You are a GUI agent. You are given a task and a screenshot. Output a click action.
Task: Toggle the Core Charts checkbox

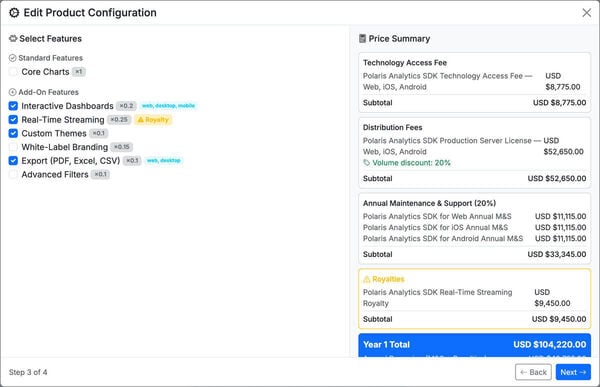click(x=13, y=72)
